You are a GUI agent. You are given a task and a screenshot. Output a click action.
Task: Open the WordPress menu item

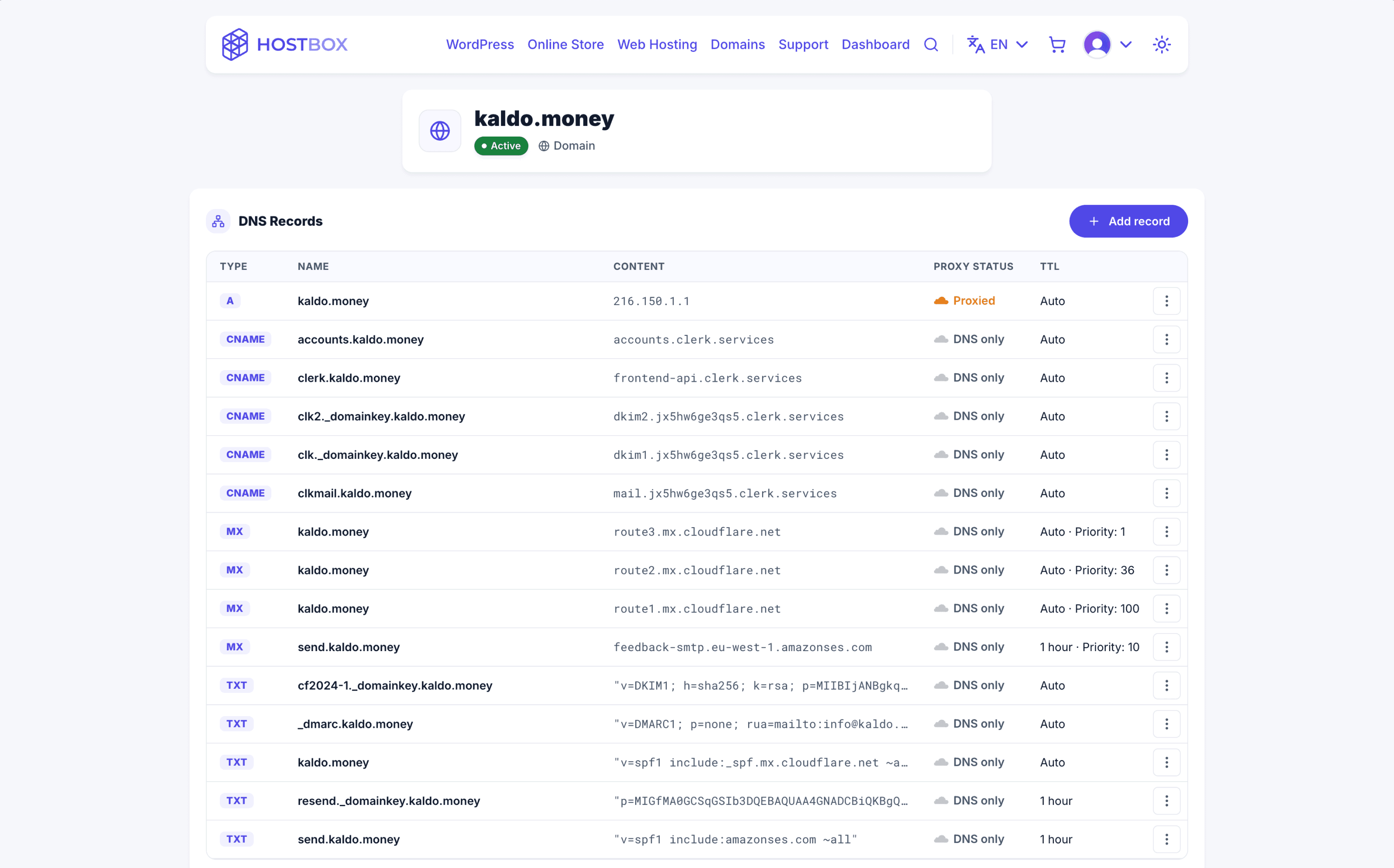(x=480, y=44)
